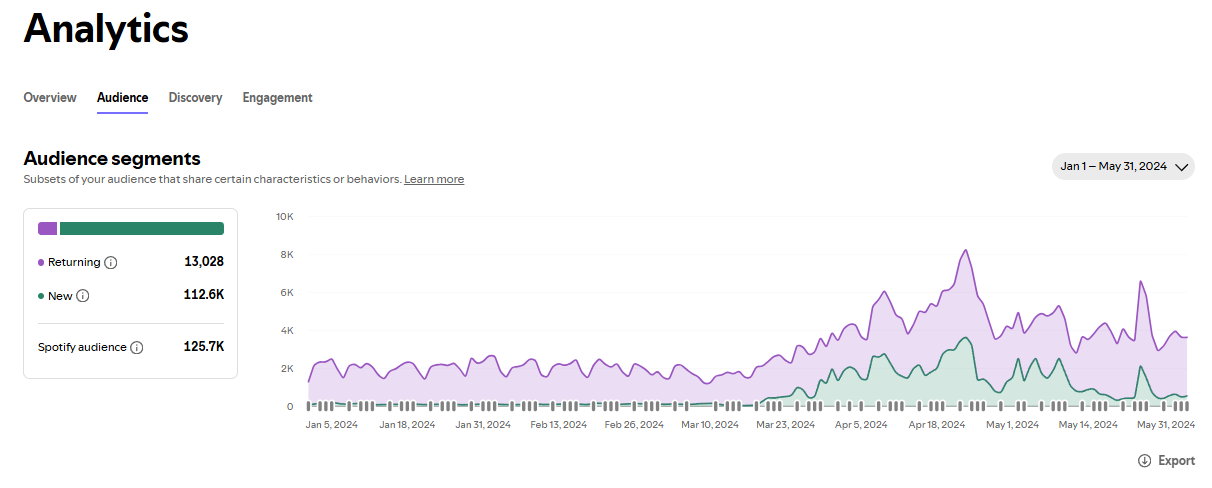Click the highest purple peak above 8K
1212x488 pixels.
(965, 251)
